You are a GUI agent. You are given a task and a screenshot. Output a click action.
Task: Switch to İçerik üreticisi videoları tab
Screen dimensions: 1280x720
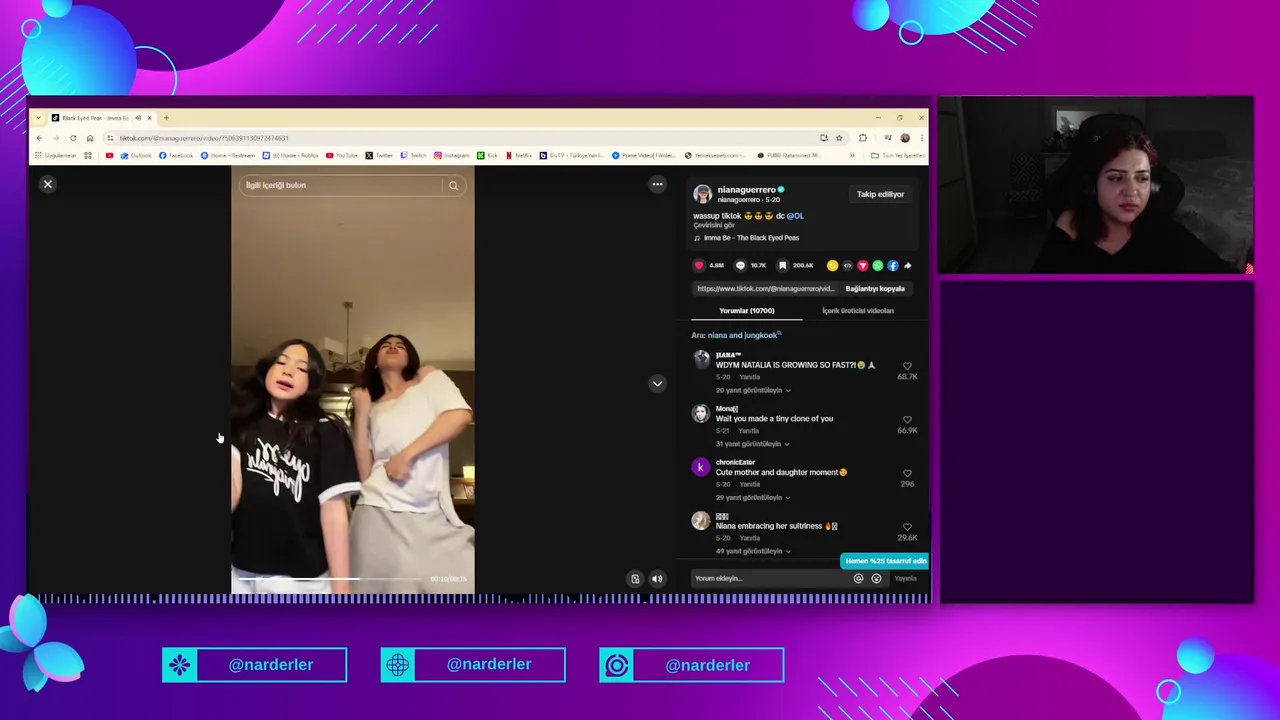(x=858, y=311)
